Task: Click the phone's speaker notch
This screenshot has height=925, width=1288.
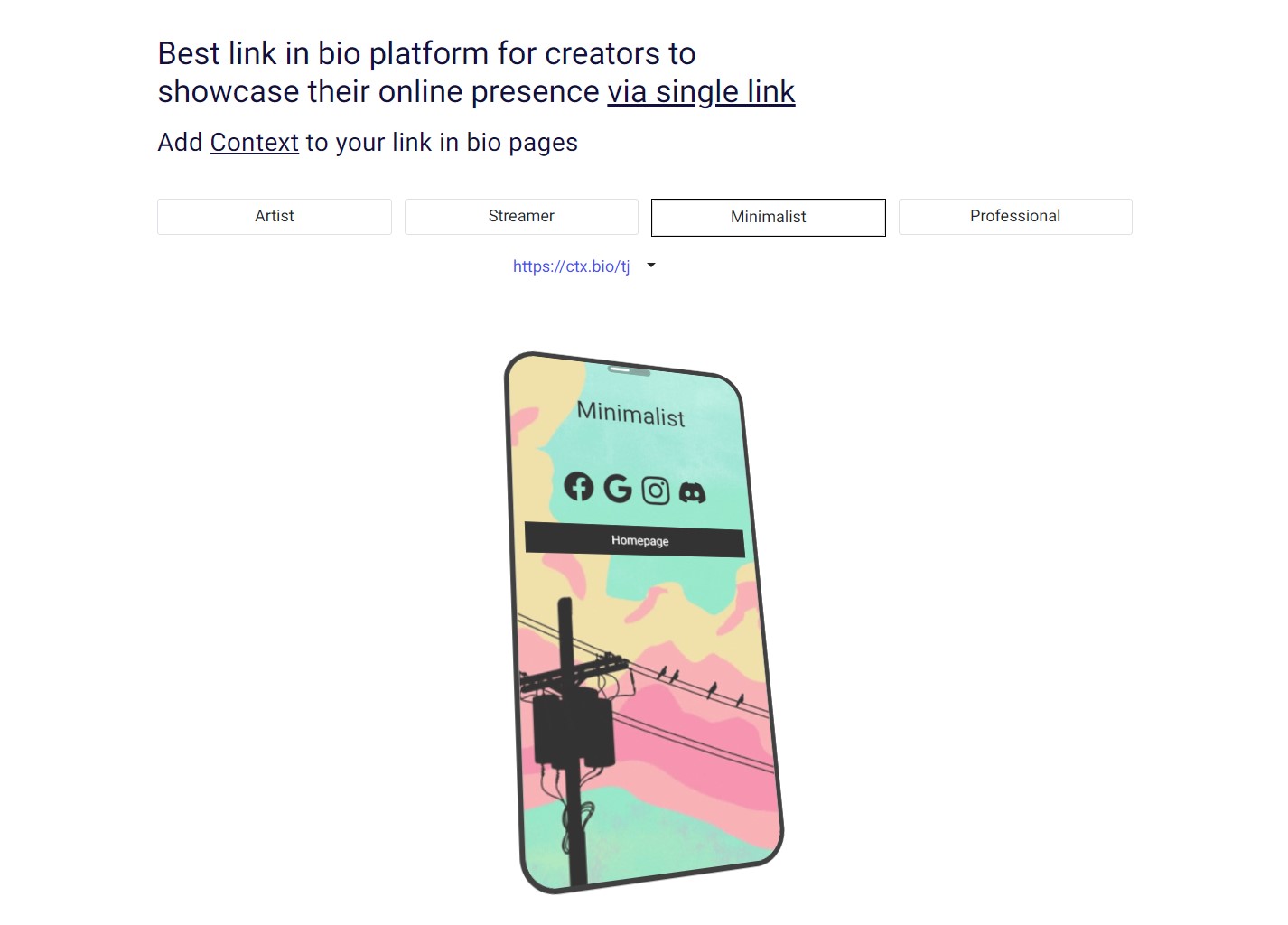Action: tap(630, 369)
